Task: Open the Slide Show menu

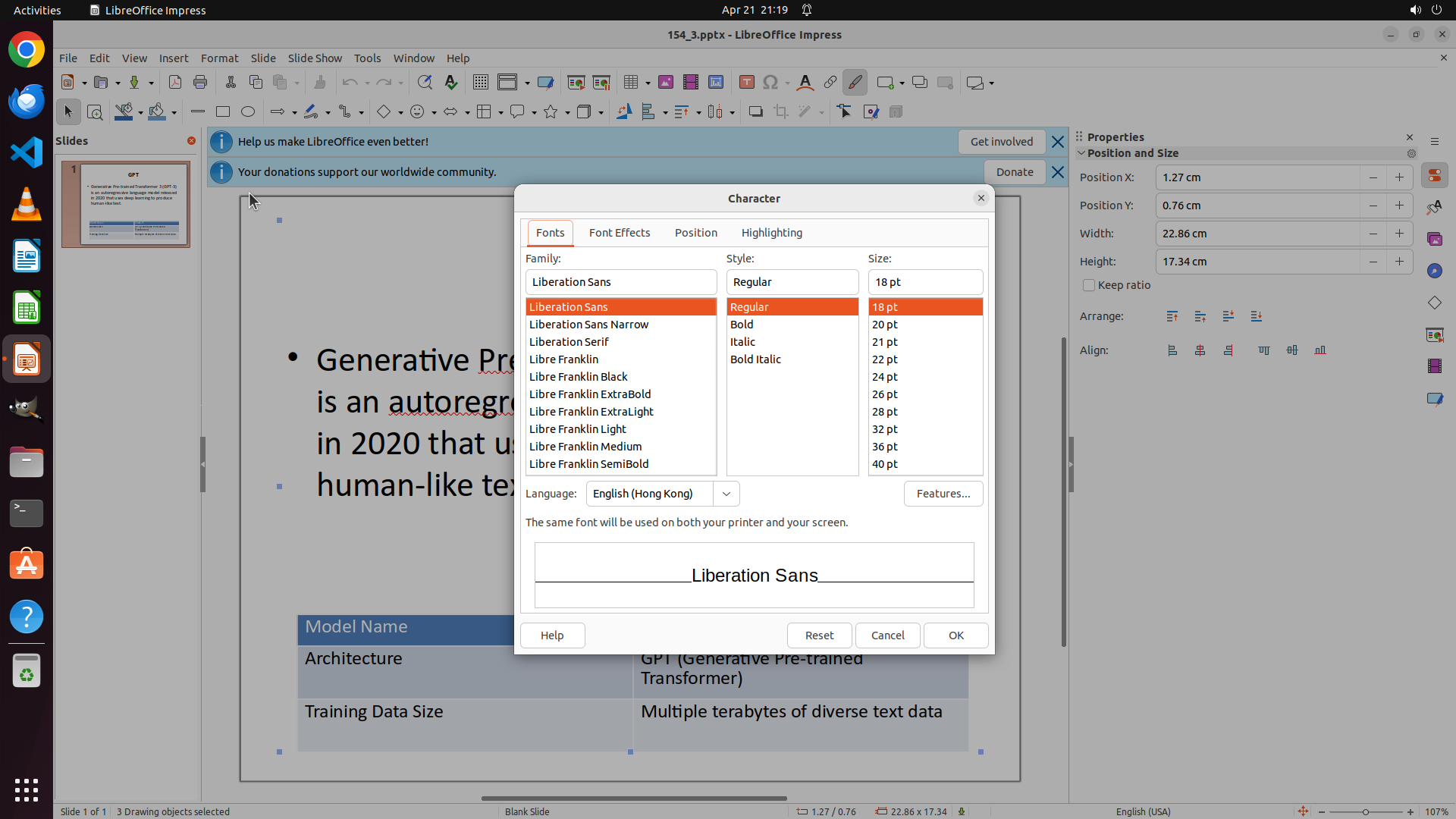Action: (x=315, y=58)
